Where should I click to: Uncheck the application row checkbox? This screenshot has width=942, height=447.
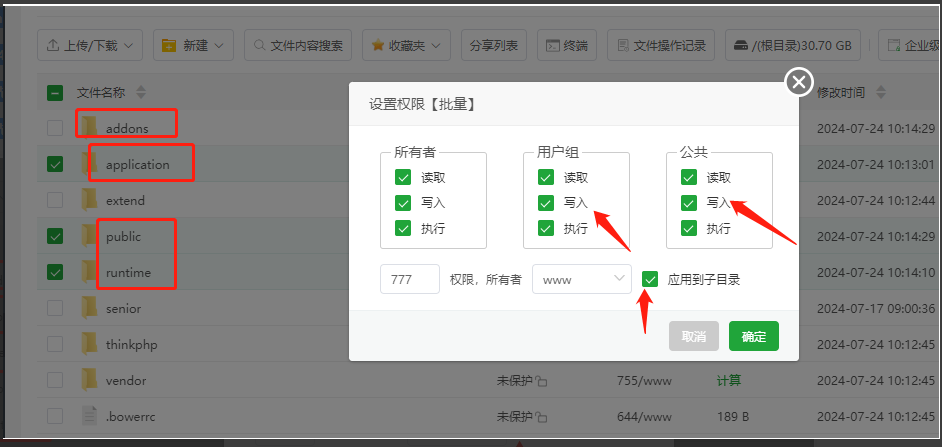[55, 163]
